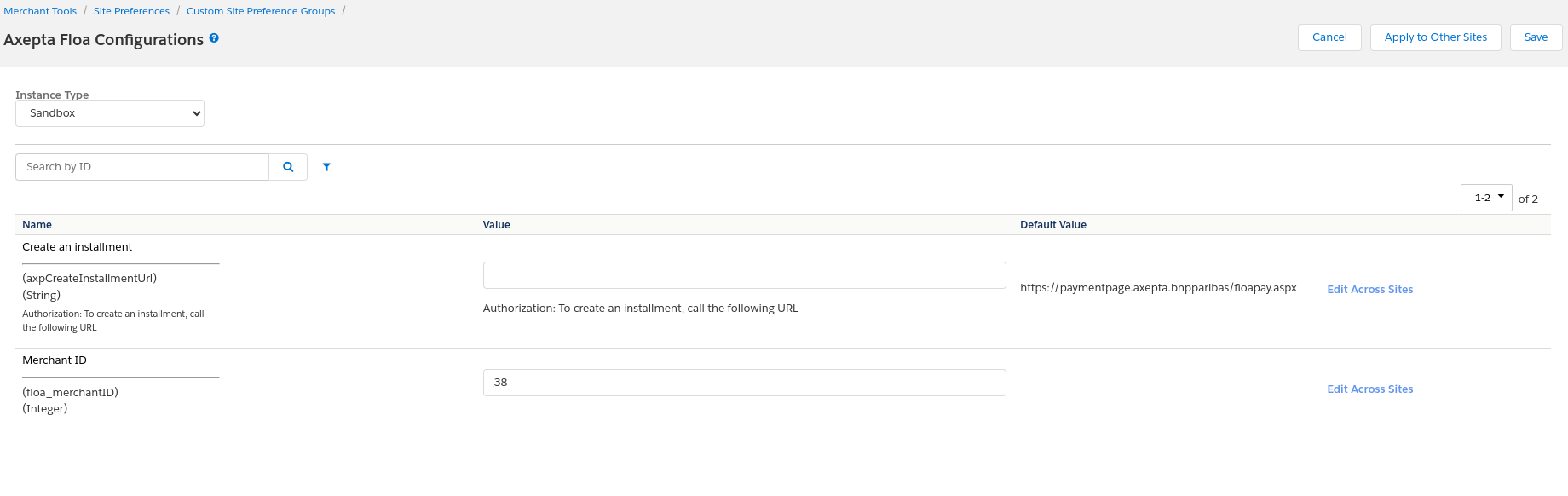Screen dimensions: 1568x496
Task: Open the Instance Type dropdown
Action: (x=110, y=113)
